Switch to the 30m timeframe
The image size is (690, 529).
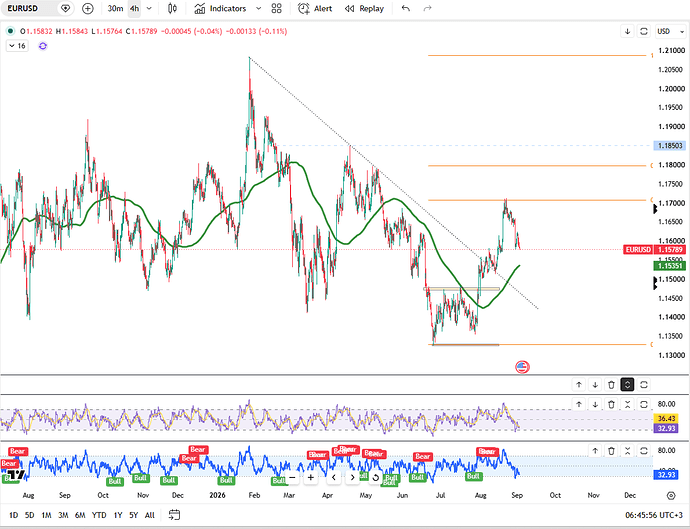point(115,8)
